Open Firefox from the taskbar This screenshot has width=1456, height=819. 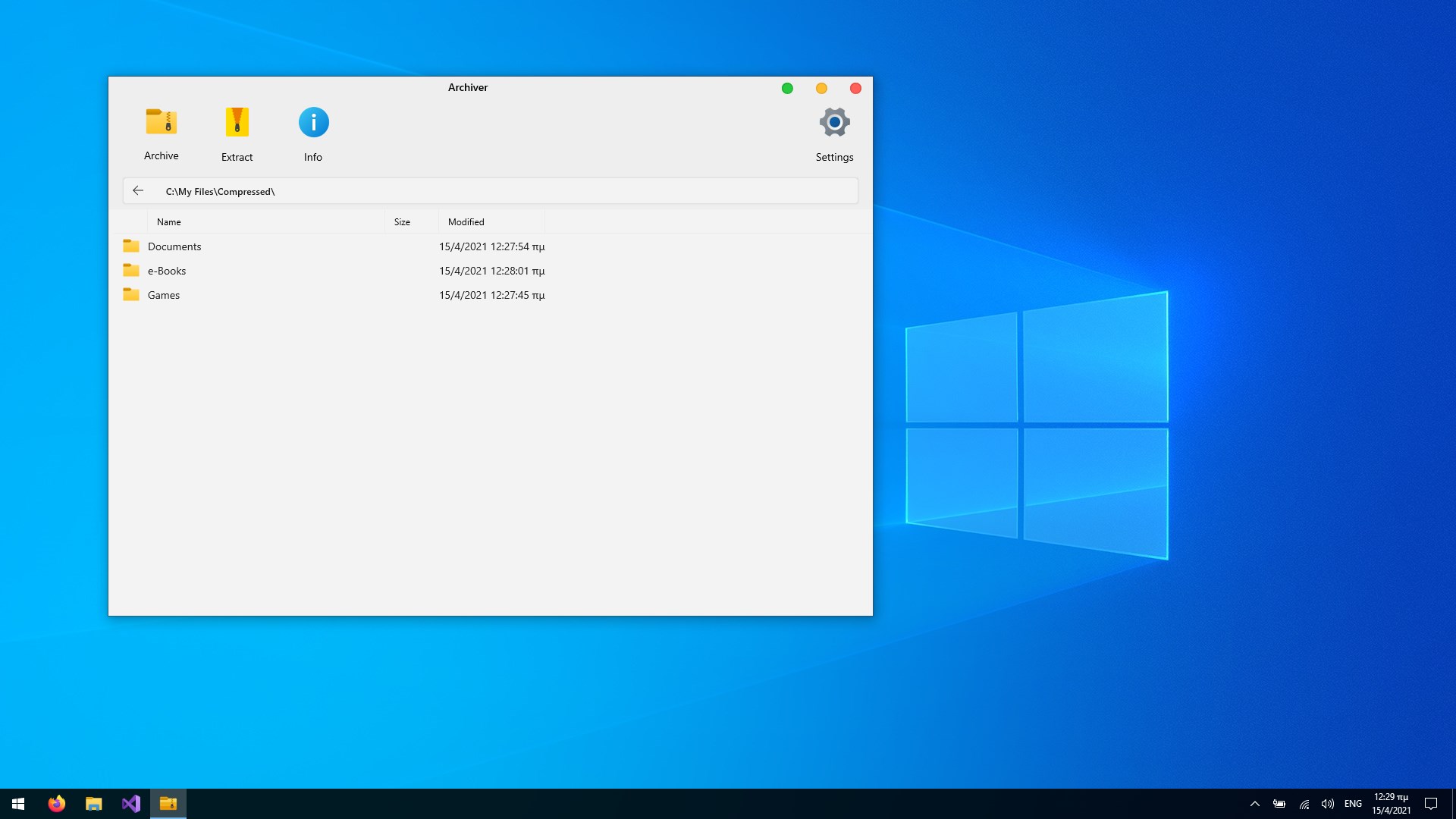(57, 804)
